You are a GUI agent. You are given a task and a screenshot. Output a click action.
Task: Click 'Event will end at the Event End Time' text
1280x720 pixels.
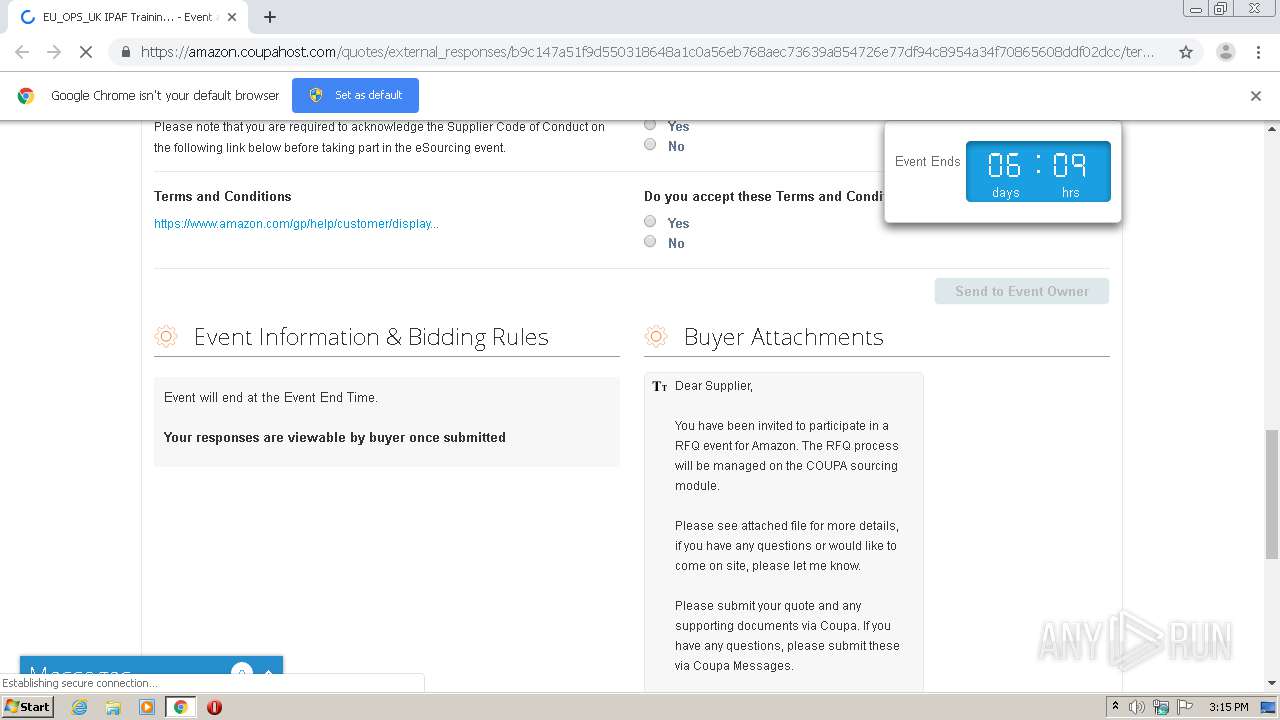tap(271, 397)
